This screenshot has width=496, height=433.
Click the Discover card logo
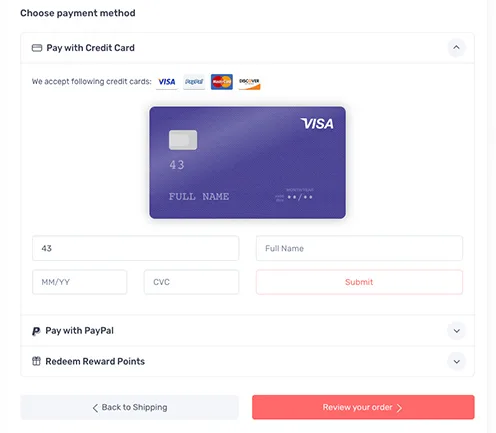(249, 82)
